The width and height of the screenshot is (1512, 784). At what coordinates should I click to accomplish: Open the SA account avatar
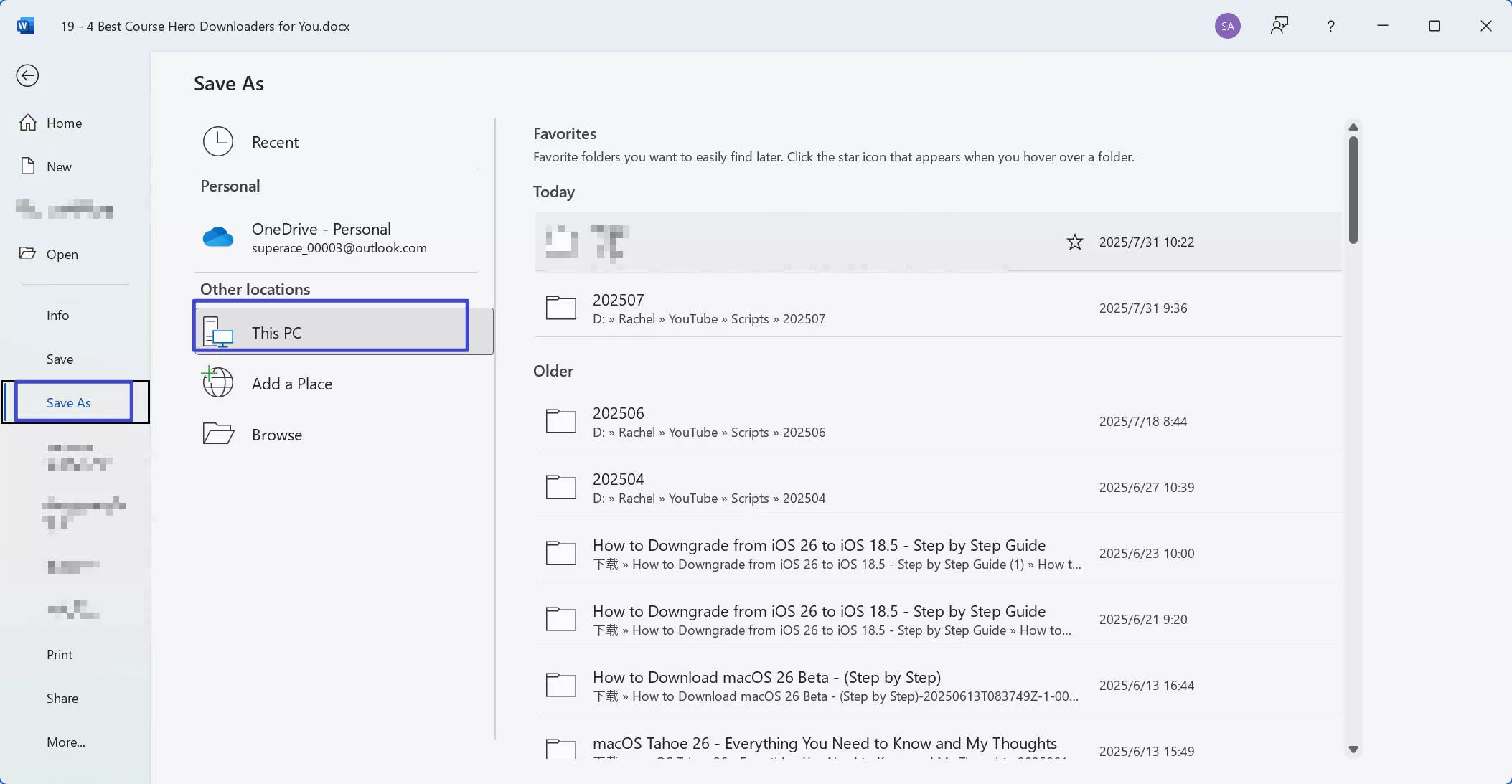pos(1227,26)
